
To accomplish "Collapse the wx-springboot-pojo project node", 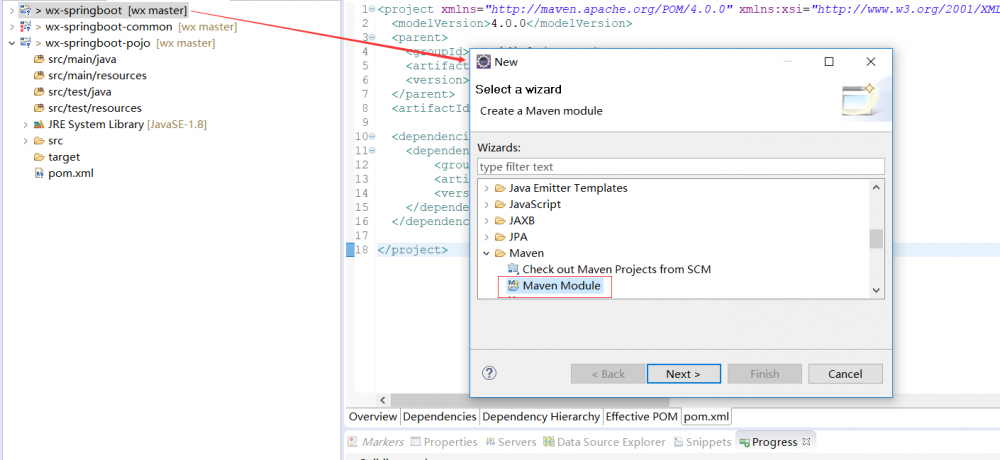I will click(x=11, y=43).
